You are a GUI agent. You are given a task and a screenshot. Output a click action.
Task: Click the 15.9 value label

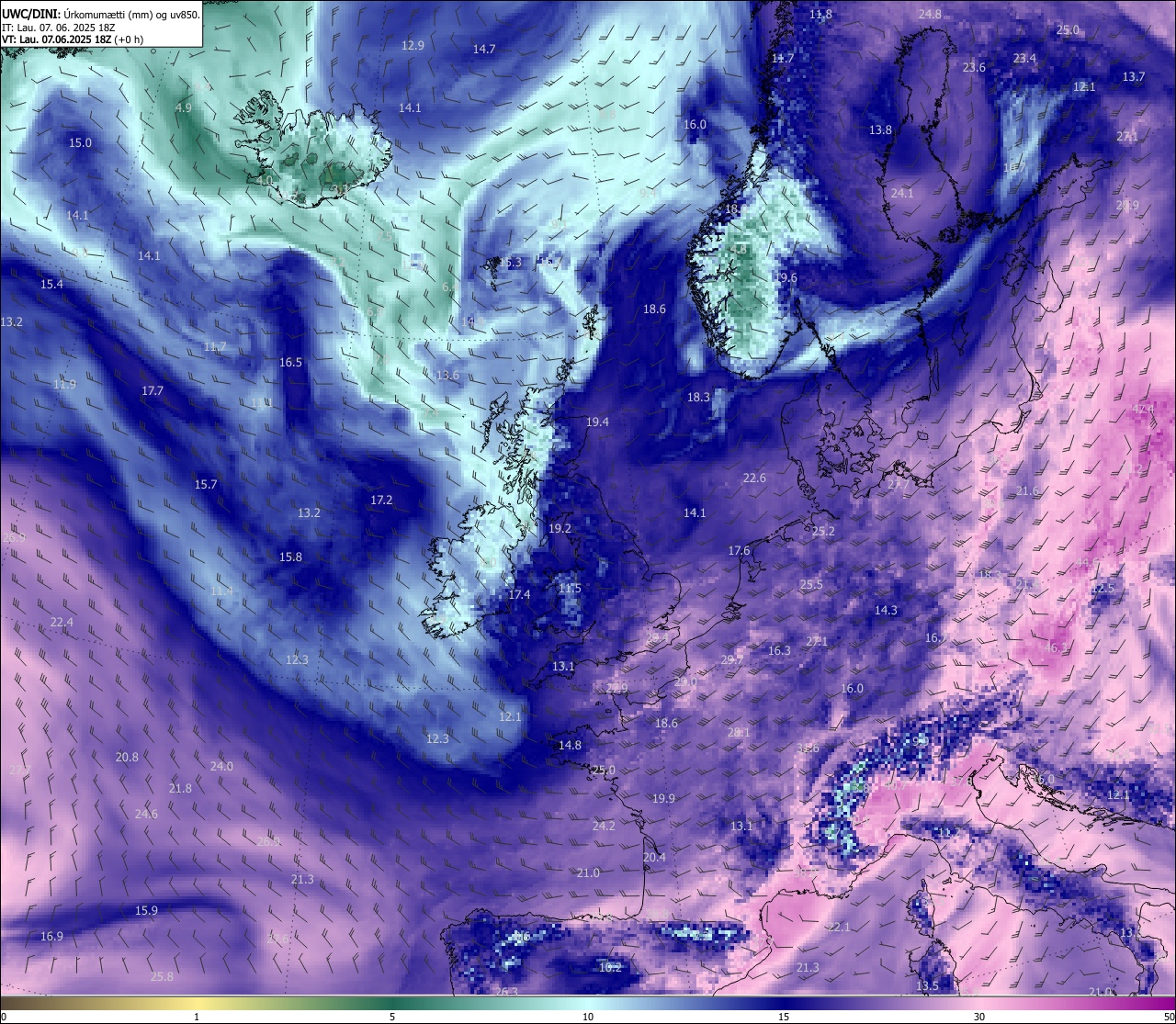point(146,911)
